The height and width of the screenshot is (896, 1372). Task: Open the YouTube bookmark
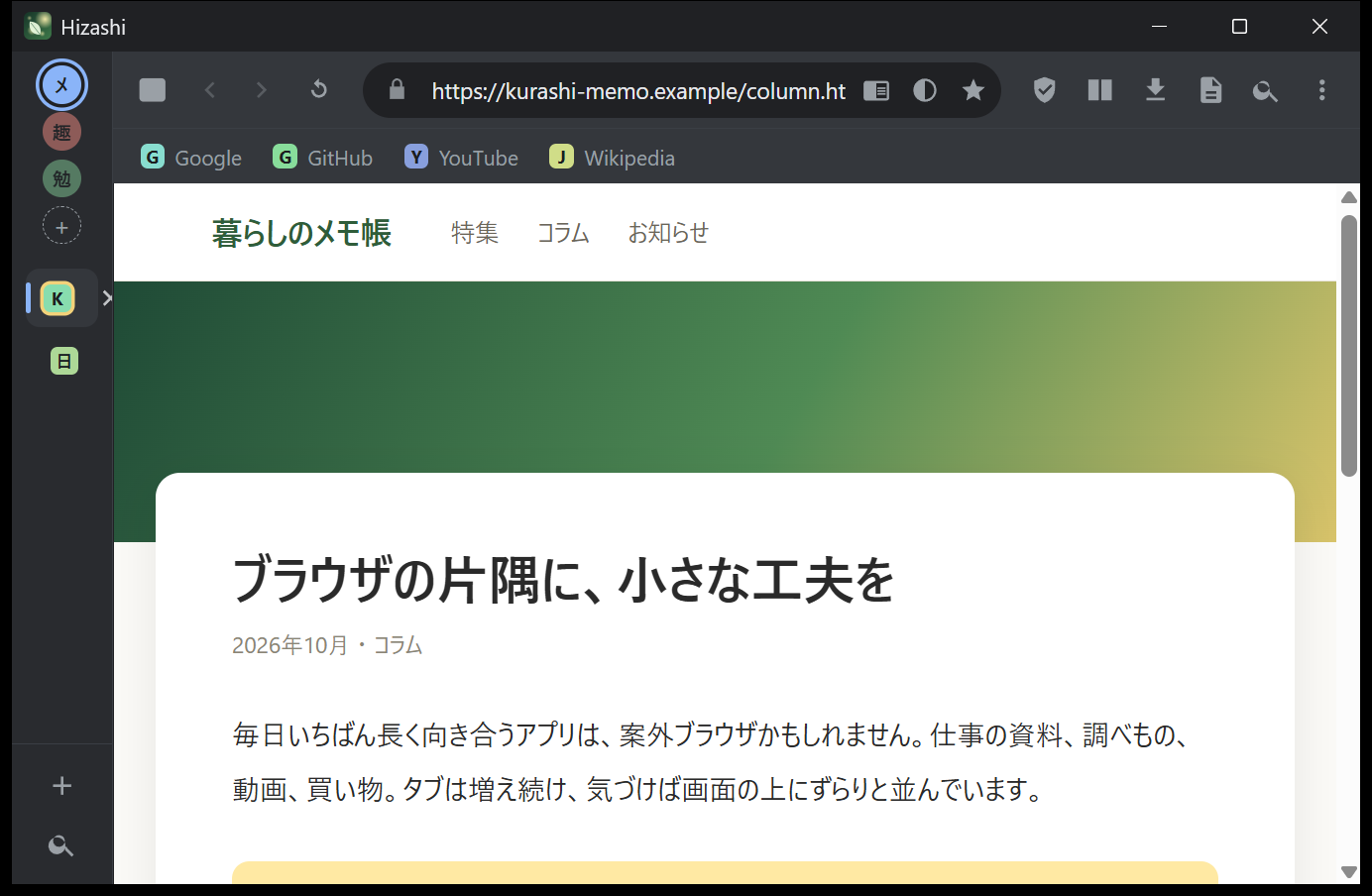[462, 158]
